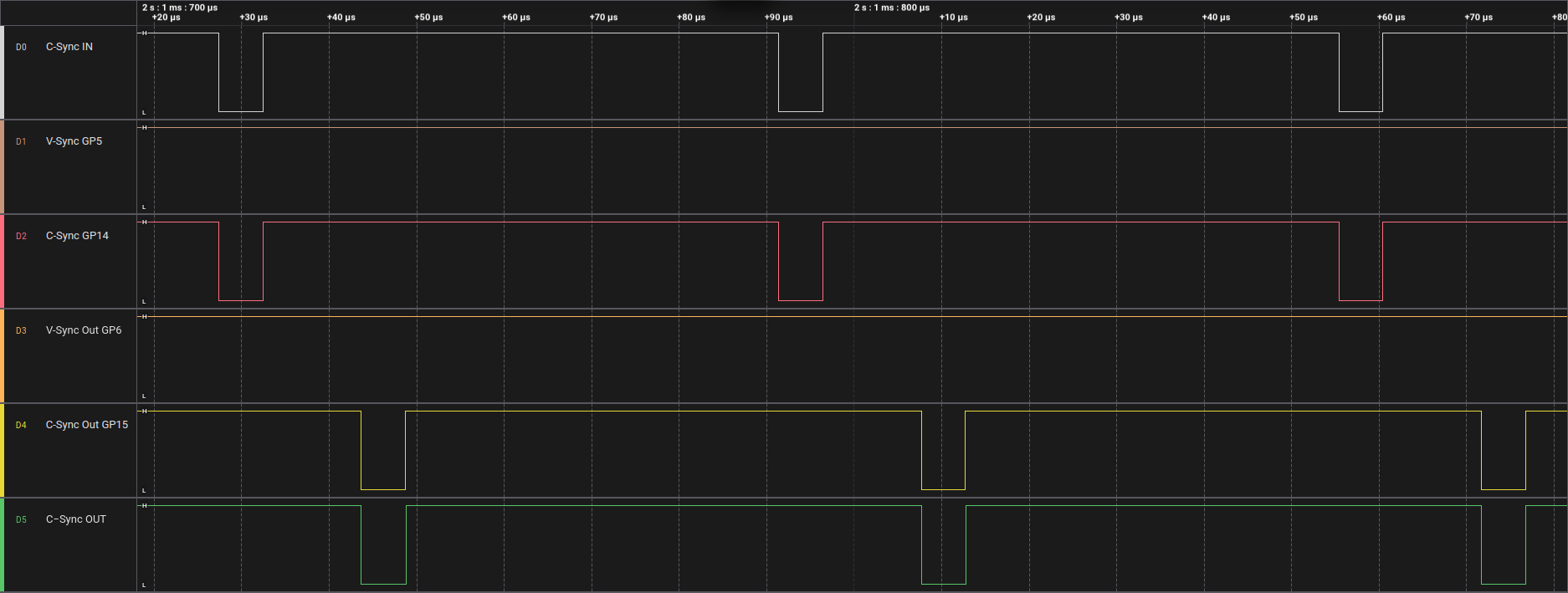The image size is (1568, 593).
Task: Click the +50 µs tick after 700 µs
Action: (428, 17)
